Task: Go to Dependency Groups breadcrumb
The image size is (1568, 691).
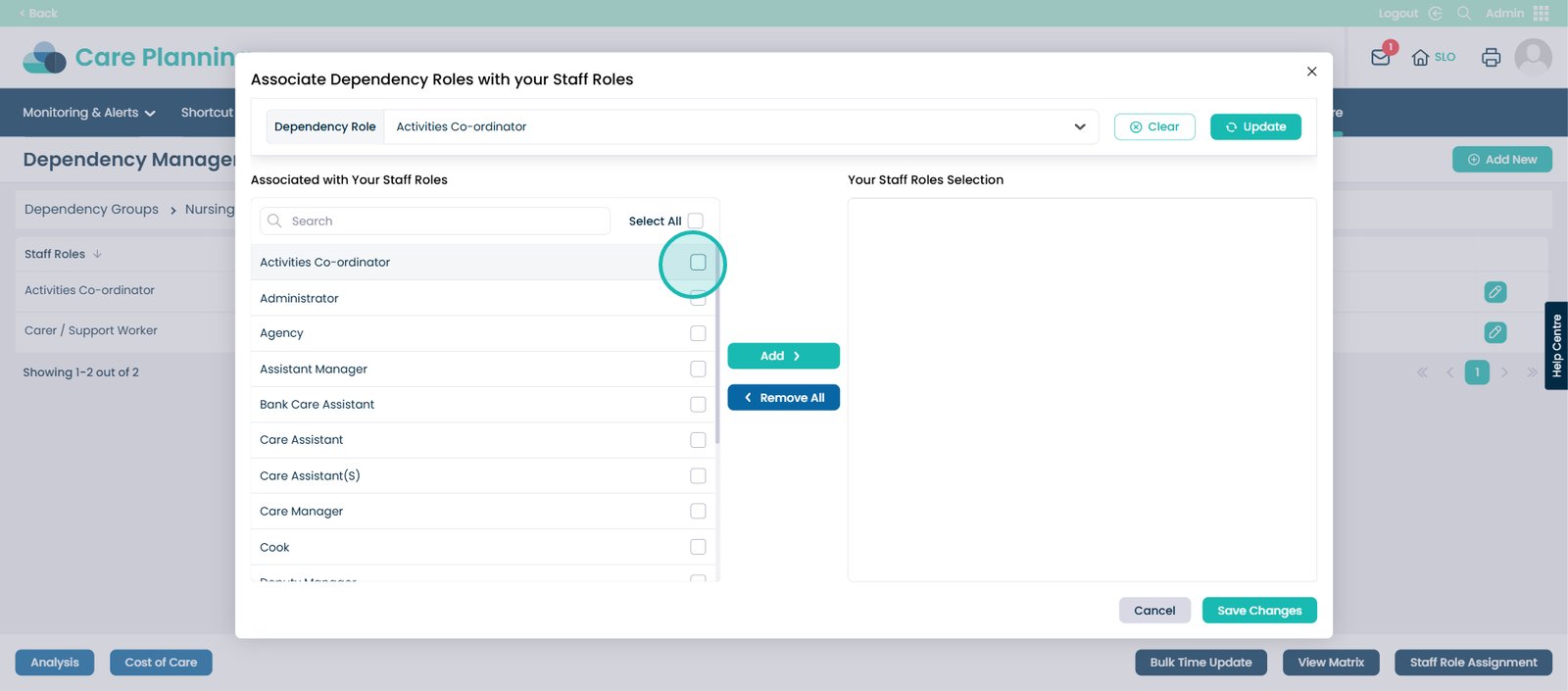Action: click(x=91, y=210)
